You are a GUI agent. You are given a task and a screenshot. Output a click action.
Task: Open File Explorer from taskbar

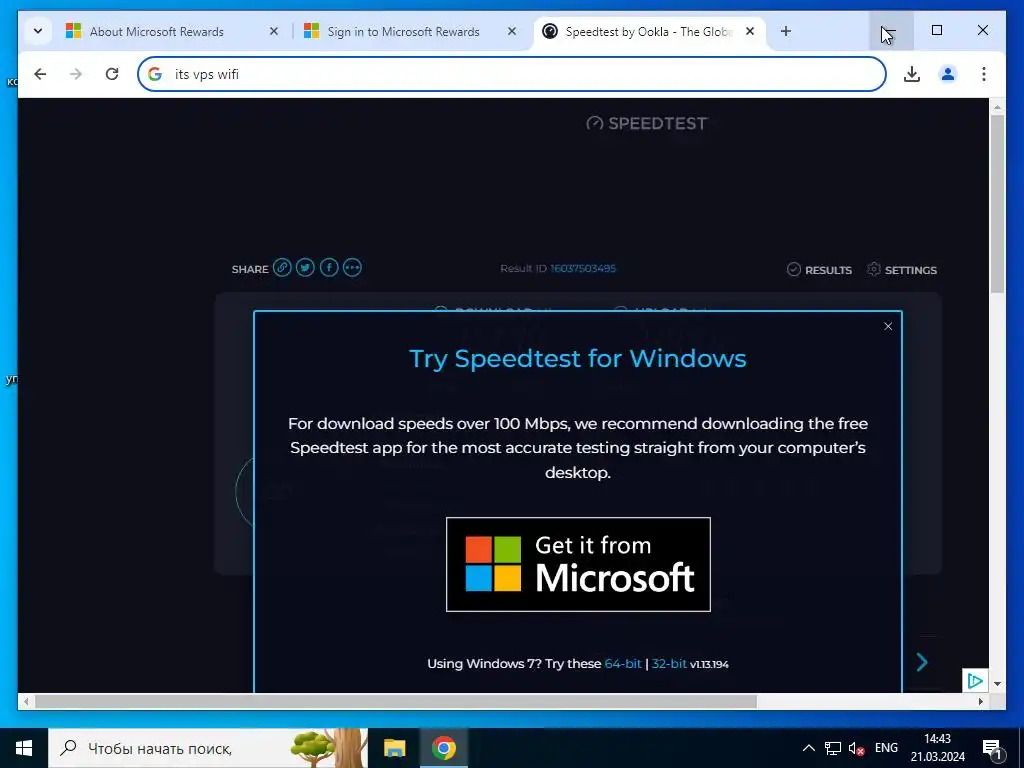(394, 748)
